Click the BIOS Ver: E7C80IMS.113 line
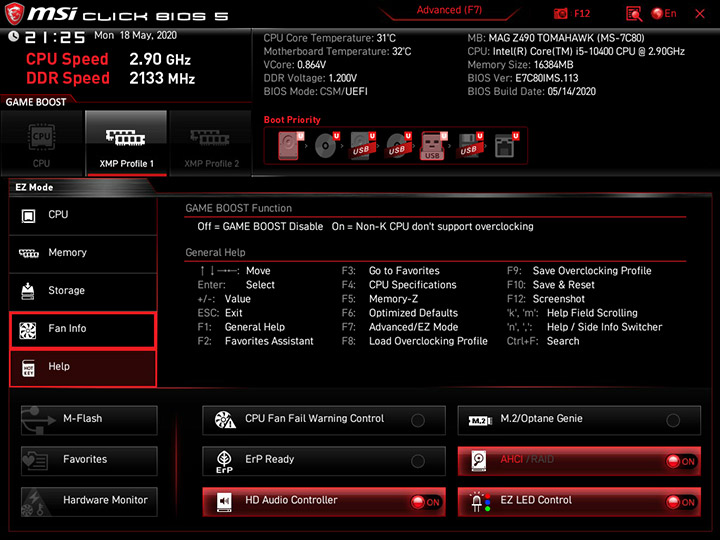Screen dimensions: 720x540 [x=523, y=78]
